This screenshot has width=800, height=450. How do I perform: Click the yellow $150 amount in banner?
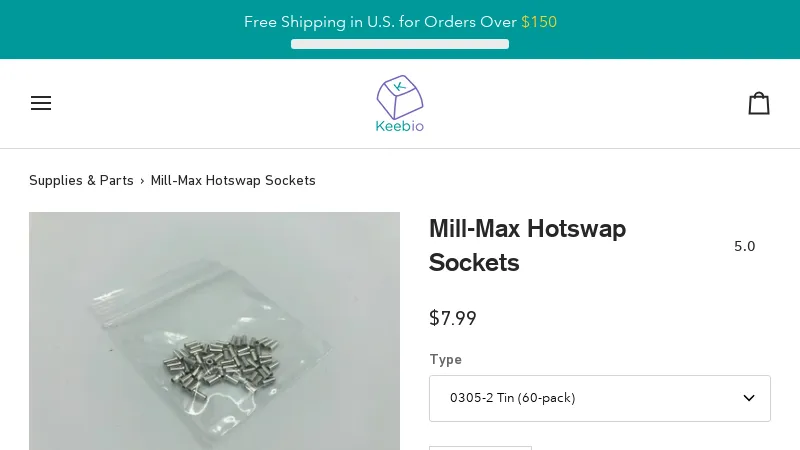tap(539, 22)
